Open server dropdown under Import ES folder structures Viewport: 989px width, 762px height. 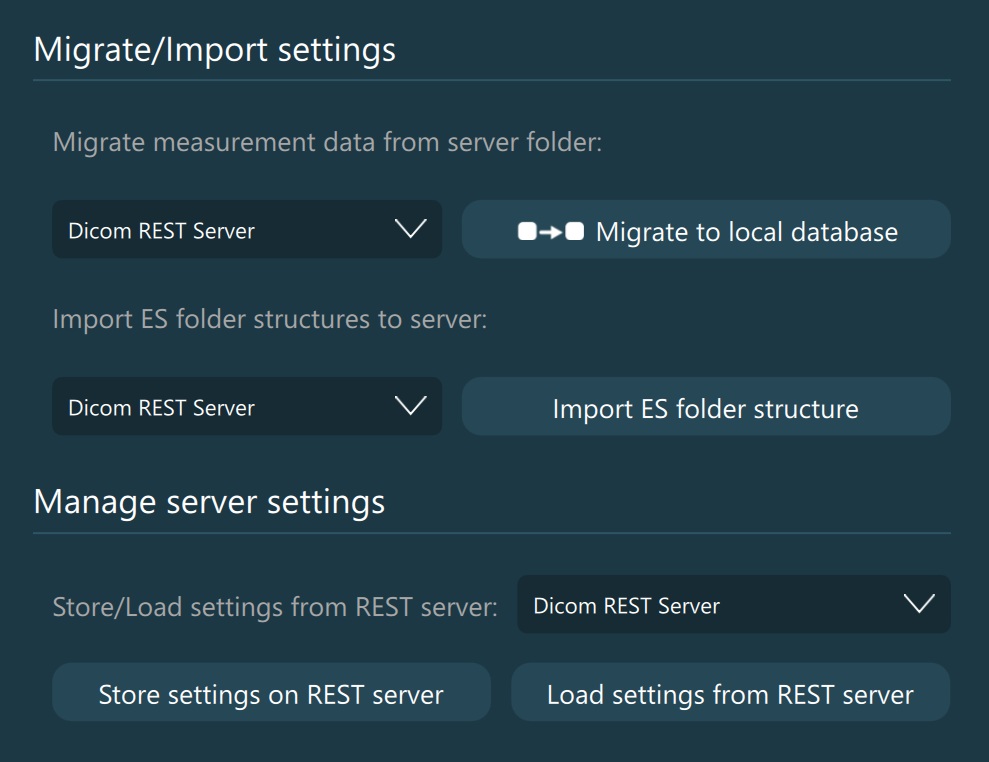[x=247, y=407]
